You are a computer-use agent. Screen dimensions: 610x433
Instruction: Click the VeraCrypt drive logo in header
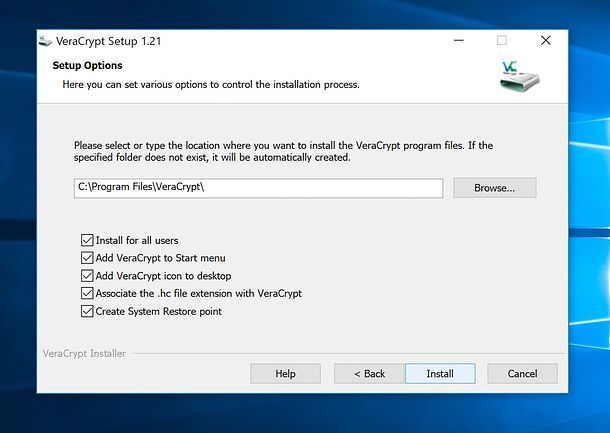pyautogui.click(x=519, y=75)
